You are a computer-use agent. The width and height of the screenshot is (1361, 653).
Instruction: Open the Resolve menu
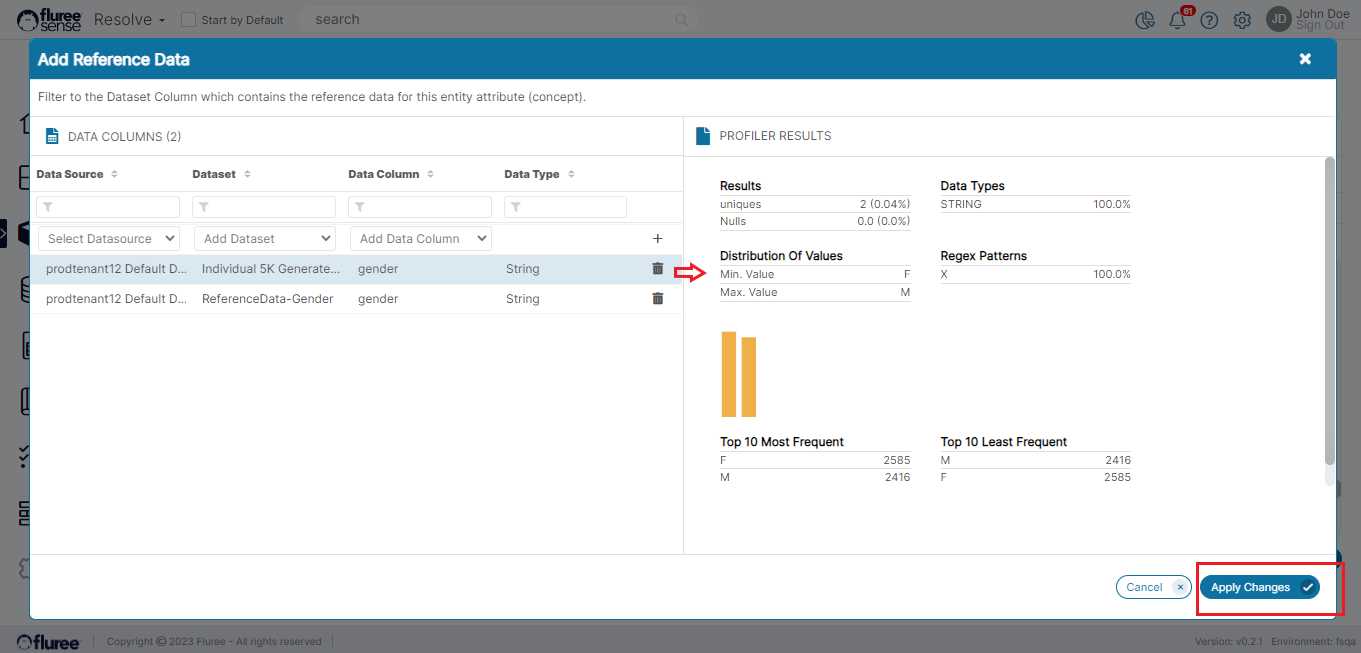point(129,20)
